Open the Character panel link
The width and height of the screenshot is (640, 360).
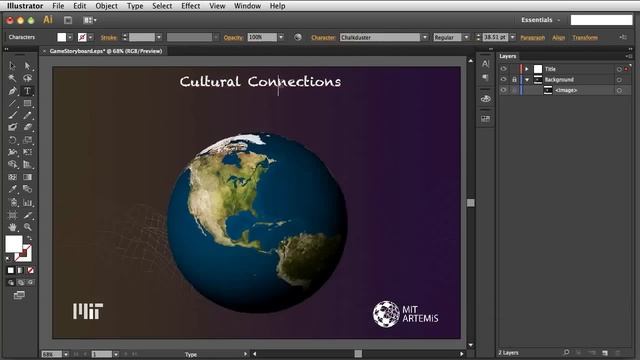tap(323, 37)
